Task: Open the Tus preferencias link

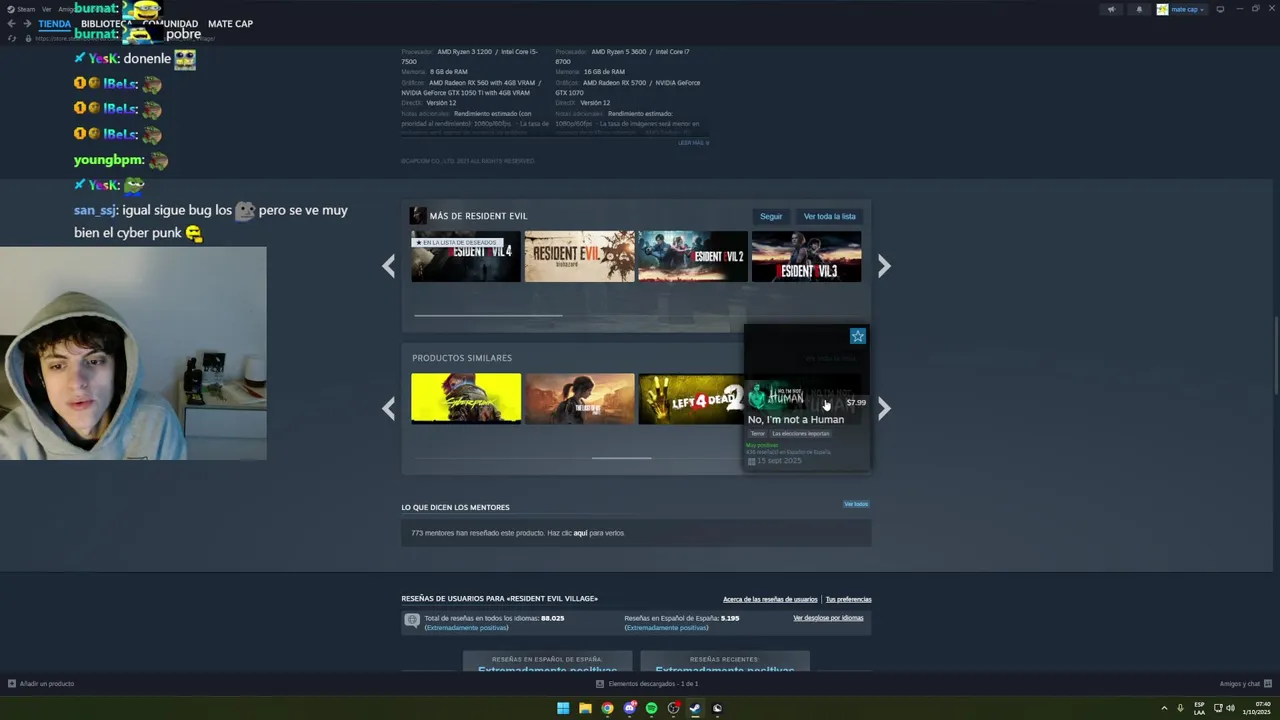Action: [x=848, y=599]
